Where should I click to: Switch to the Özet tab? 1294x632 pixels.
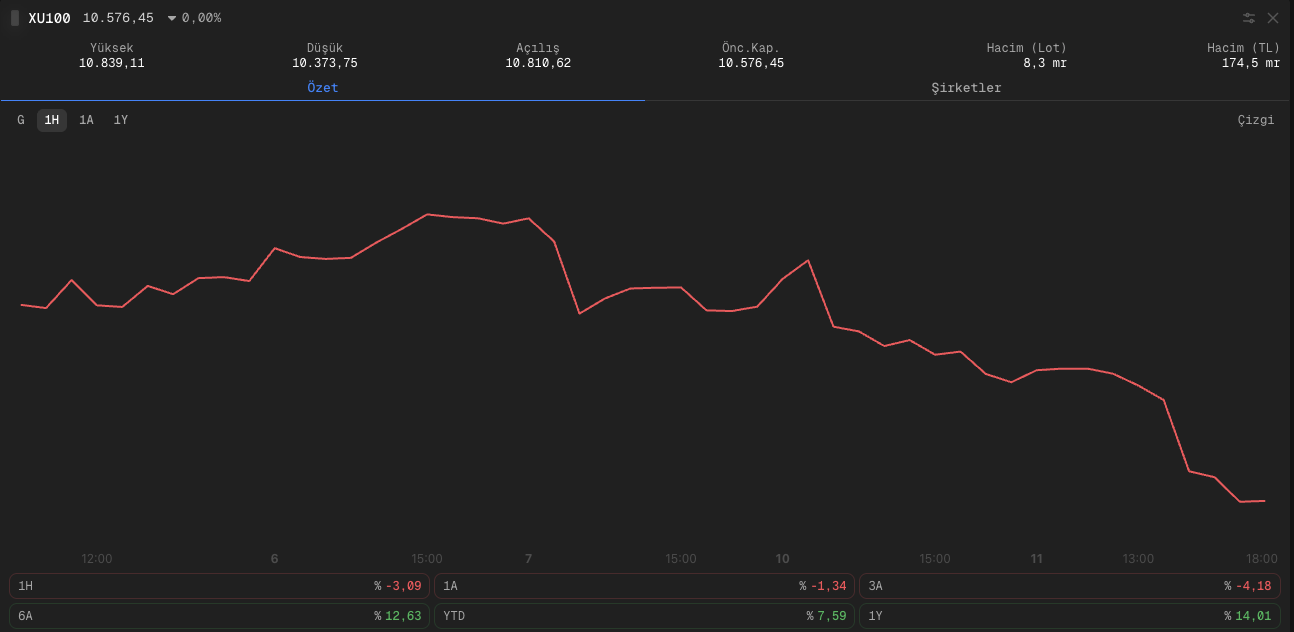tap(322, 88)
